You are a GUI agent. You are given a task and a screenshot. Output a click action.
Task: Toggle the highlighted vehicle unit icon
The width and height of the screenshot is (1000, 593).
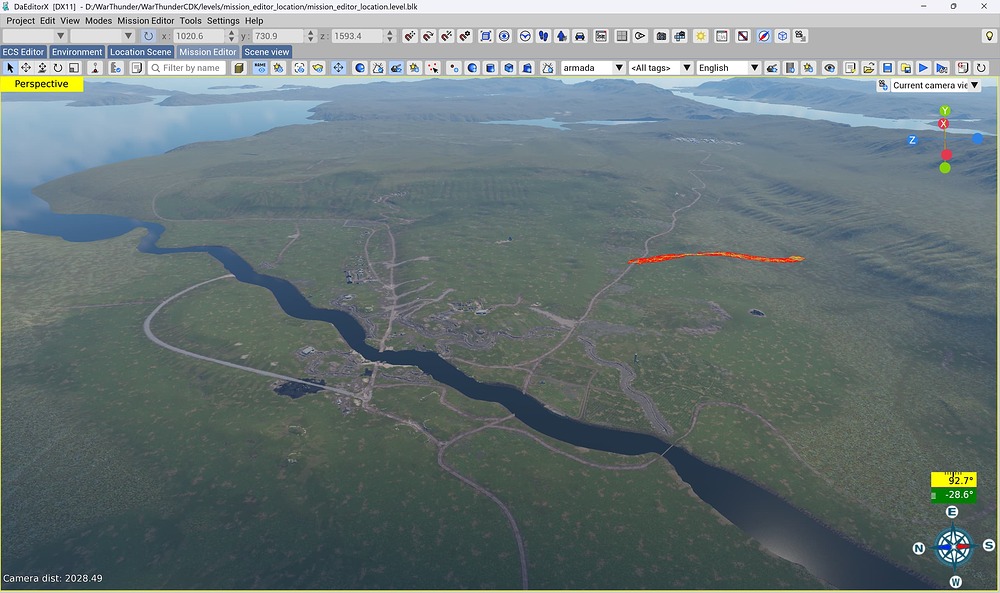pos(397,68)
